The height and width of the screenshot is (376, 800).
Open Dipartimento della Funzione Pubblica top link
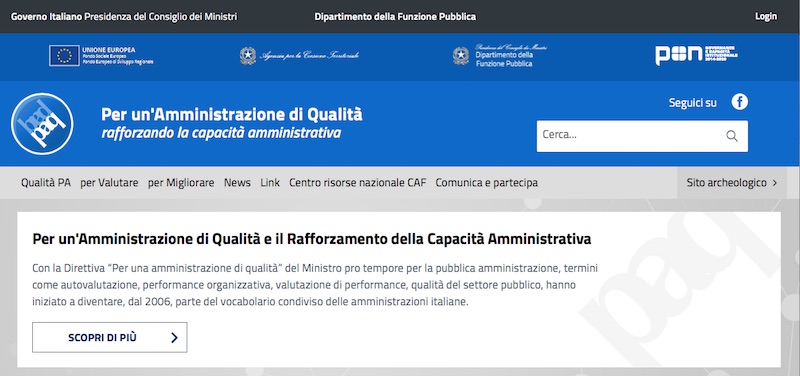tap(395, 16)
